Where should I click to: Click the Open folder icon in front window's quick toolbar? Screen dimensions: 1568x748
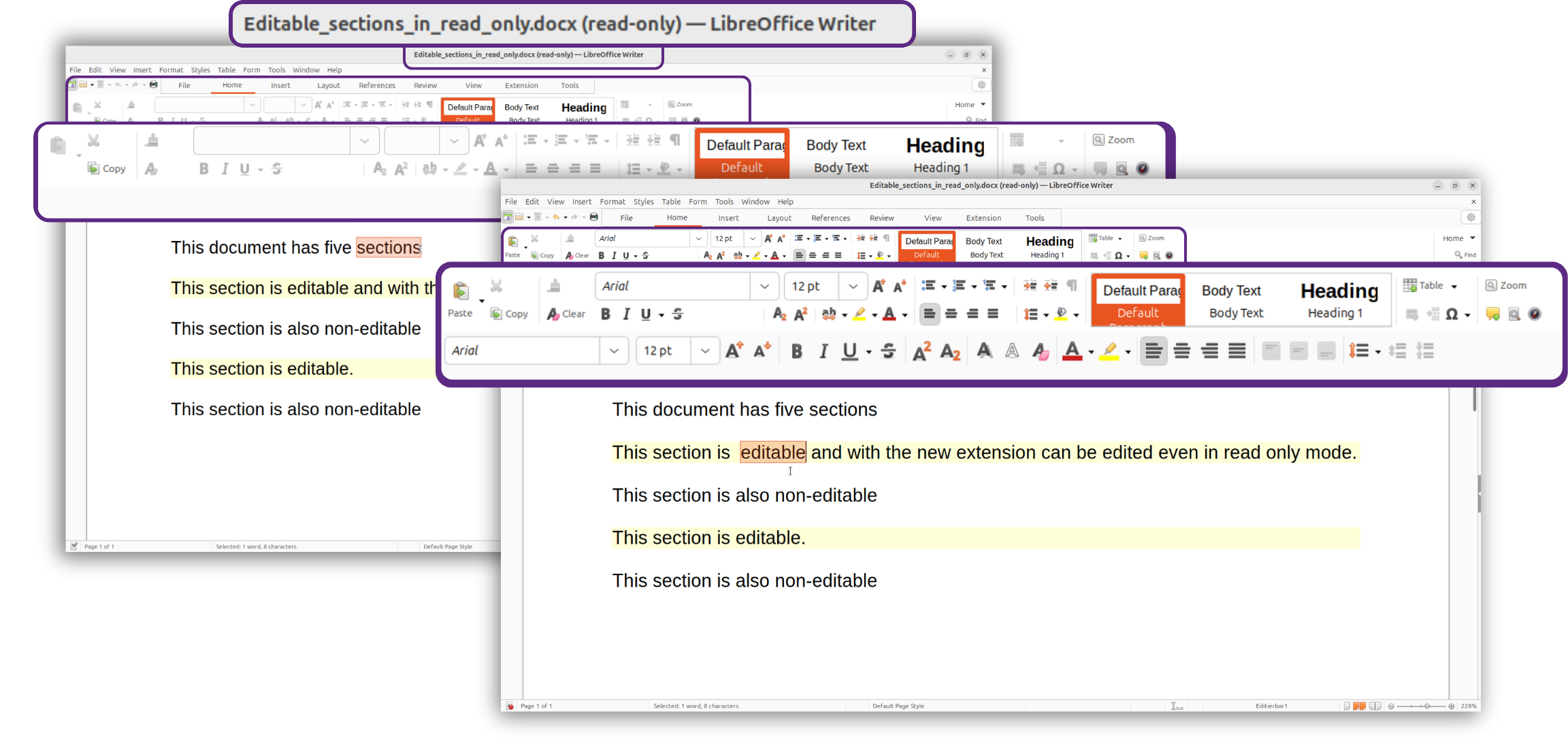519,217
